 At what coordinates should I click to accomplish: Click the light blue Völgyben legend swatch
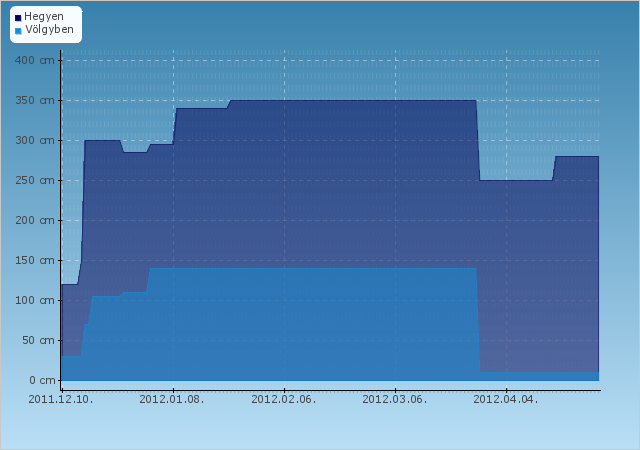pyautogui.click(x=18, y=31)
